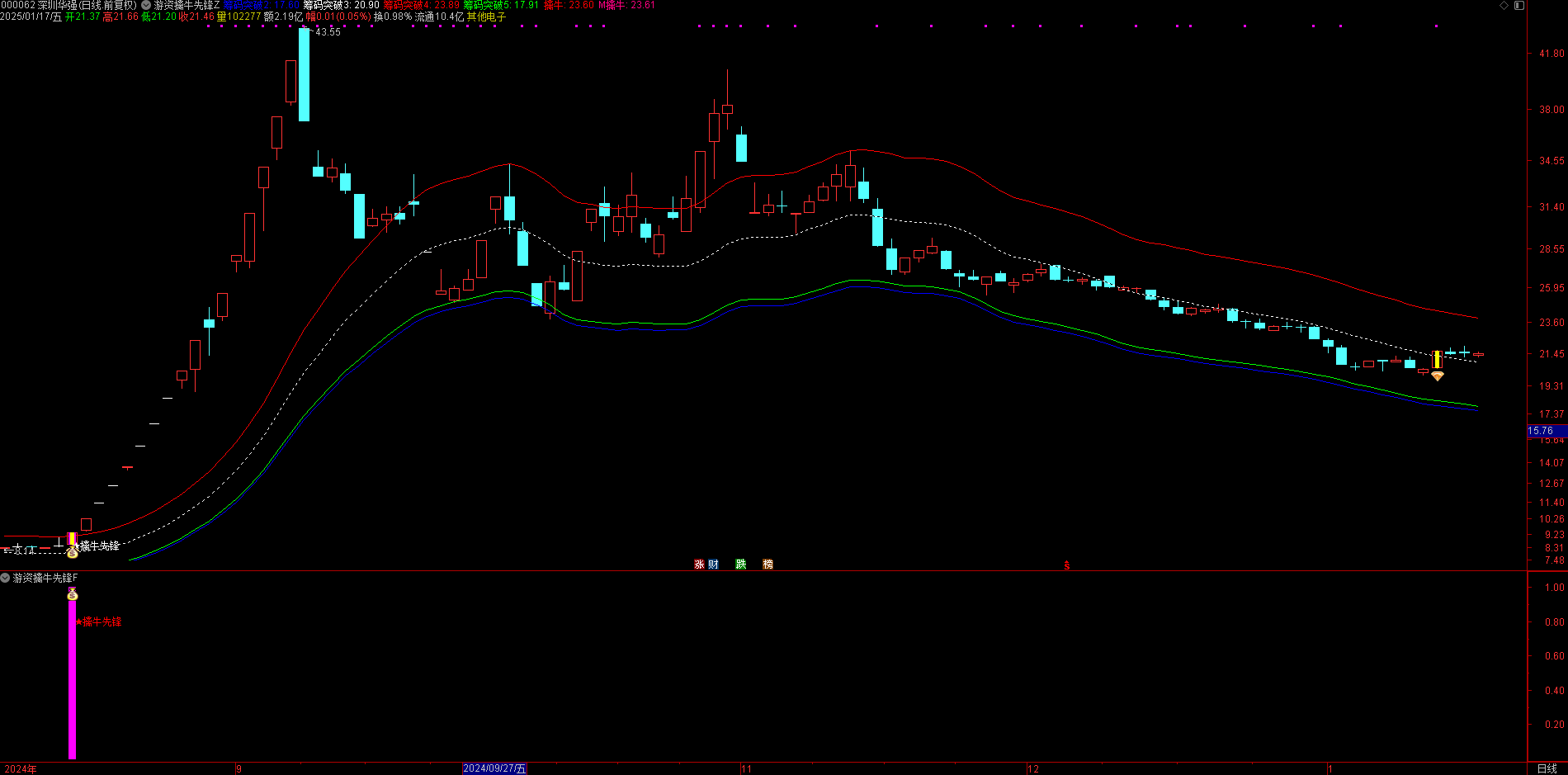Open the sub-indicator dropdown arrow beside 游资擒牛先锋F

tap(5, 578)
